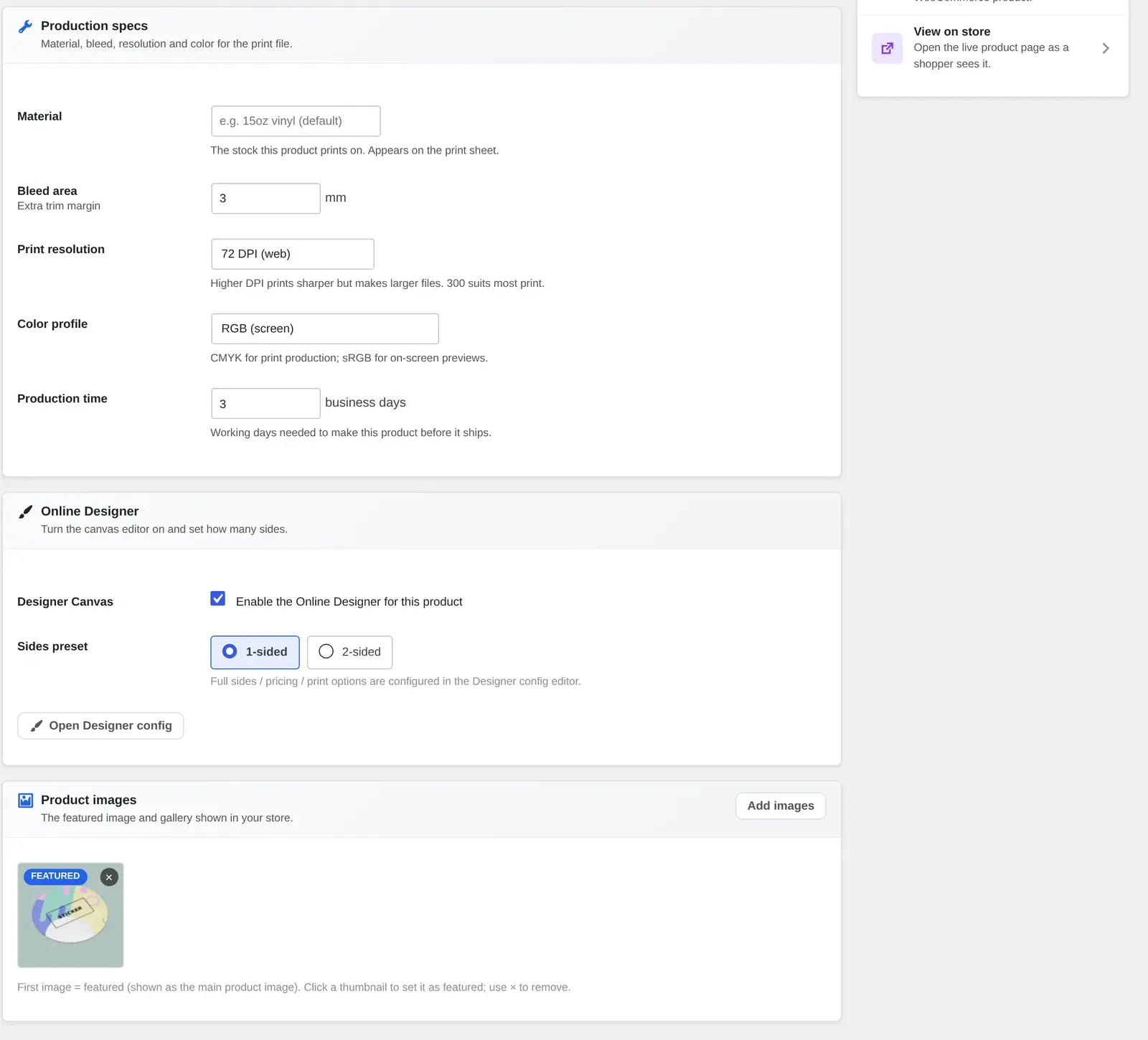Focus the Bleed area mm field
The height and width of the screenshot is (1040, 1148).
point(265,199)
